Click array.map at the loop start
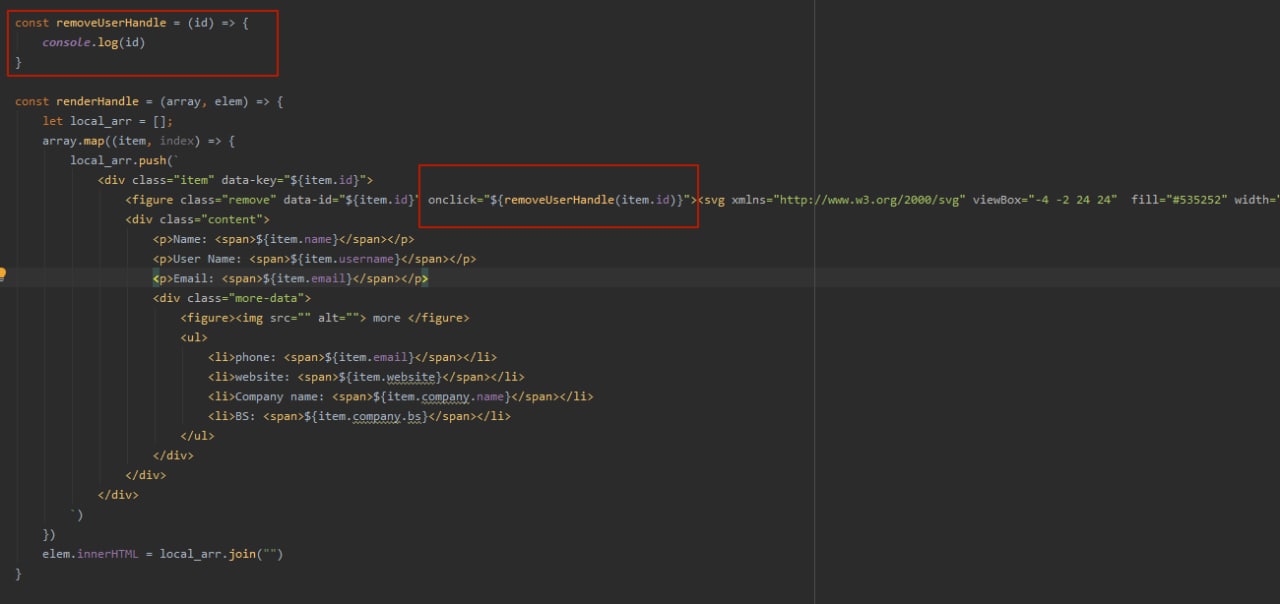This screenshot has width=1280, height=604. 73,141
